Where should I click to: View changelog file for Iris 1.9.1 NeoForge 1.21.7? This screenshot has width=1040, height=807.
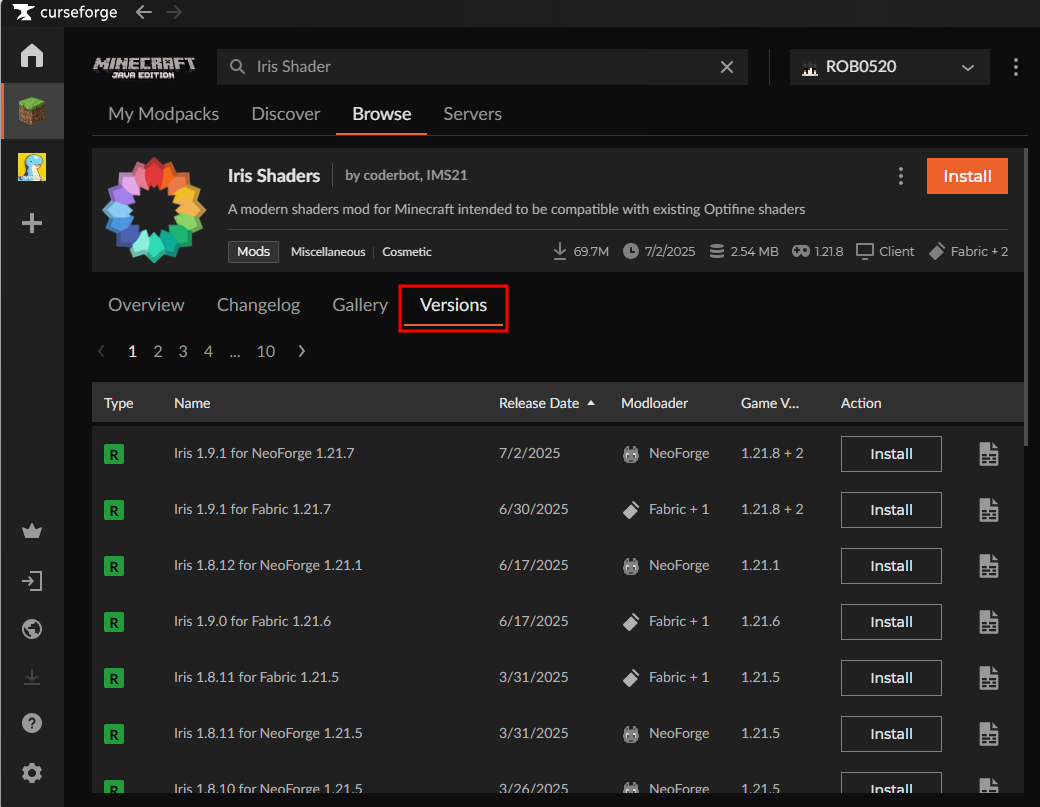(x=988, y=454)
